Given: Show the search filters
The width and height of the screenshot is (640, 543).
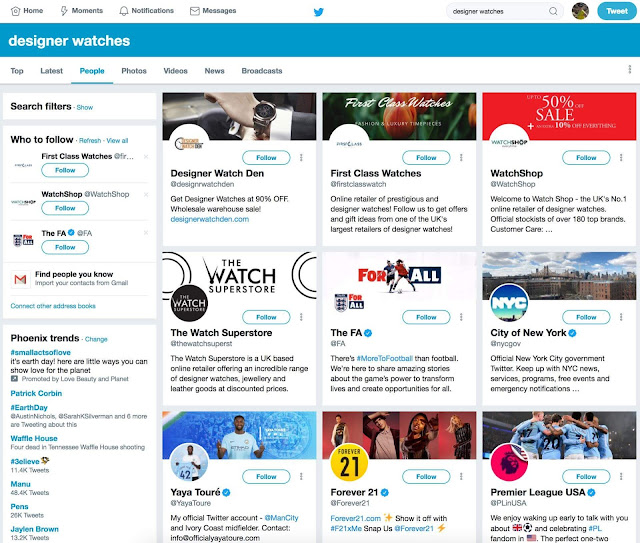Looking at the screenshot, I should coord(84,107).
